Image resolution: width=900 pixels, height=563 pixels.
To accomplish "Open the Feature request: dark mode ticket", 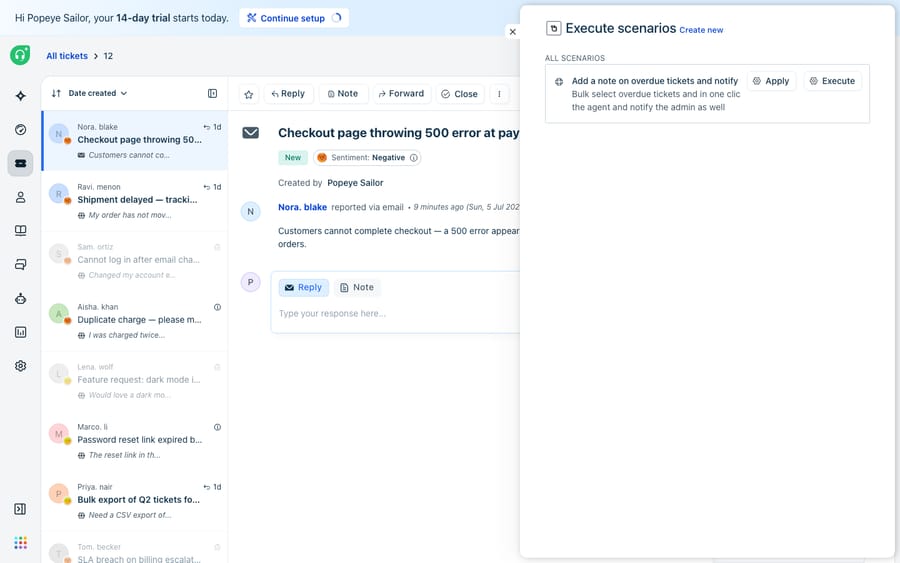I will click(x=135, y=381).
